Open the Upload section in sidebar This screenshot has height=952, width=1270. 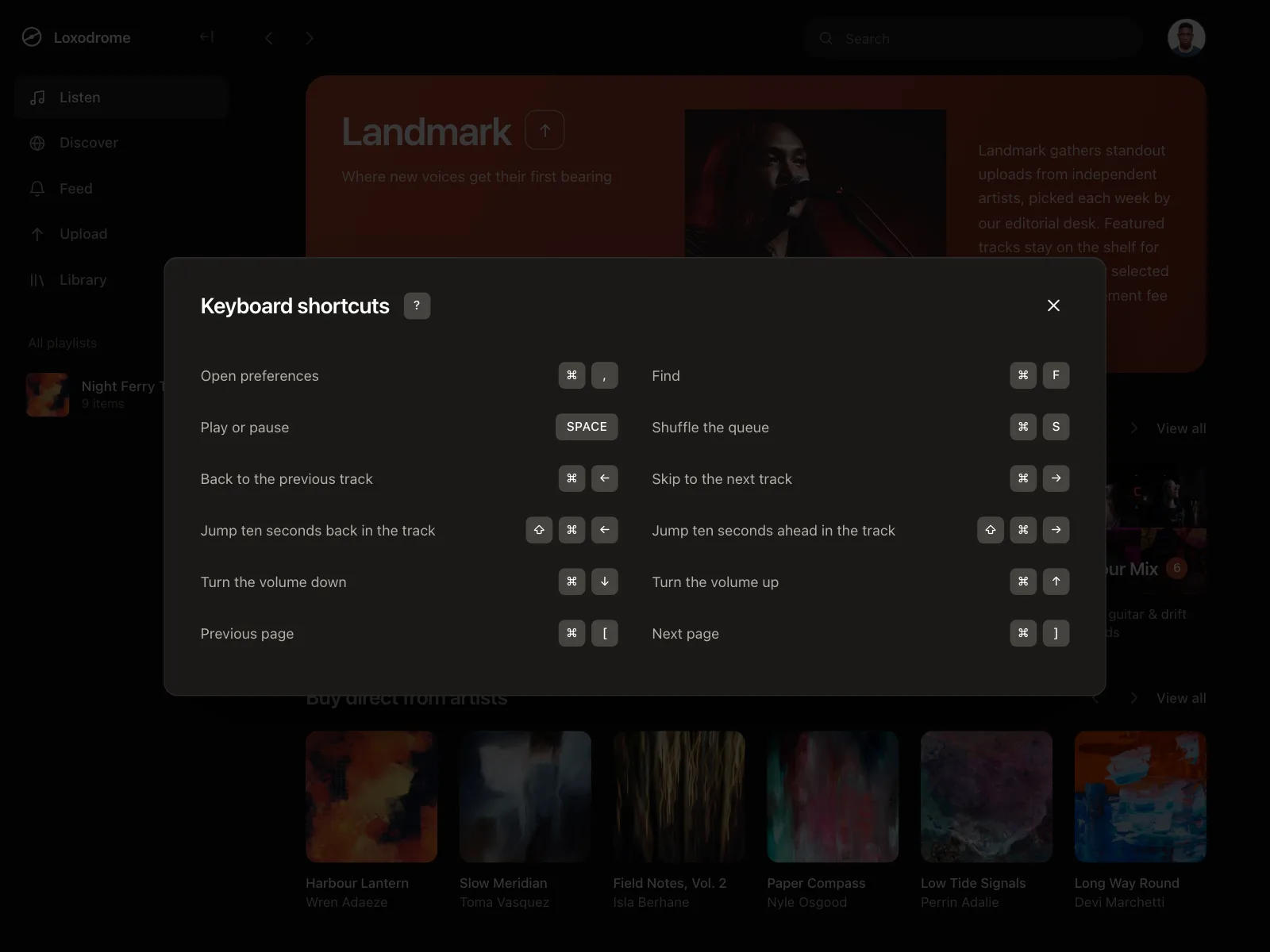[121, 234]
